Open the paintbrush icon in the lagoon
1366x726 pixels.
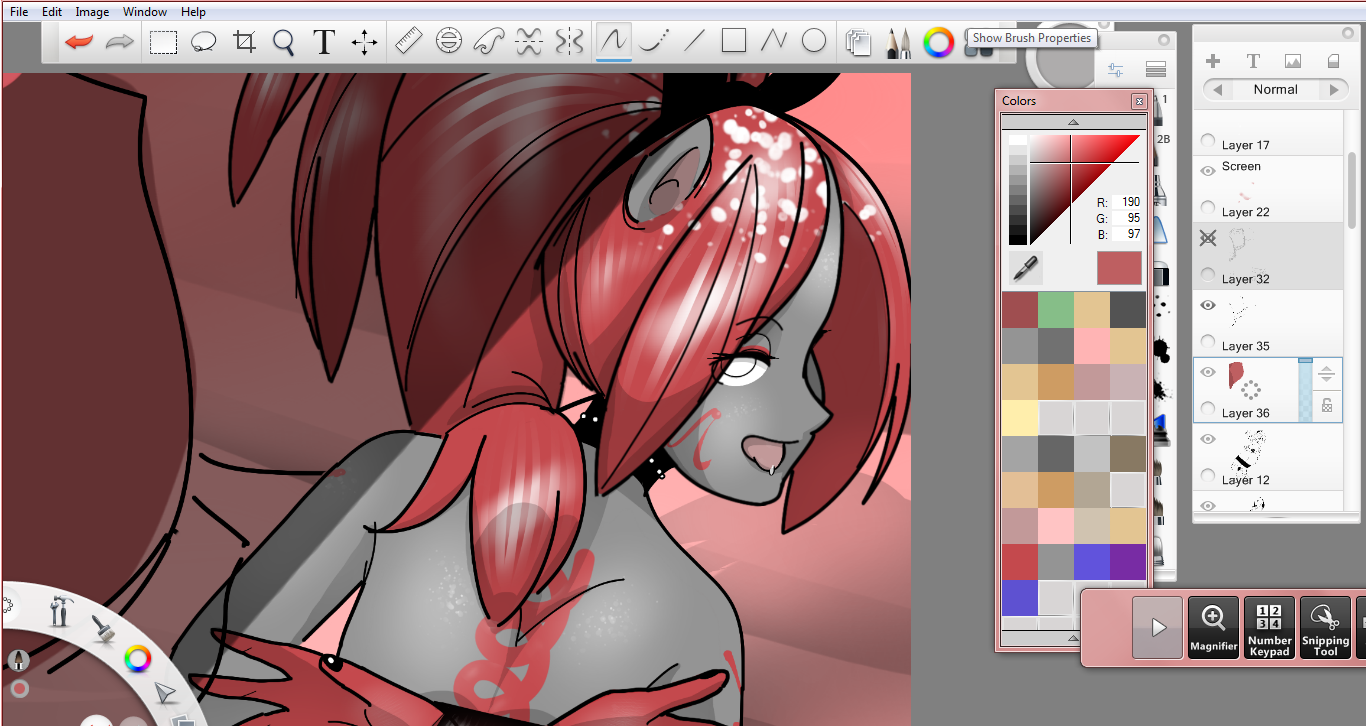(103, 628)
